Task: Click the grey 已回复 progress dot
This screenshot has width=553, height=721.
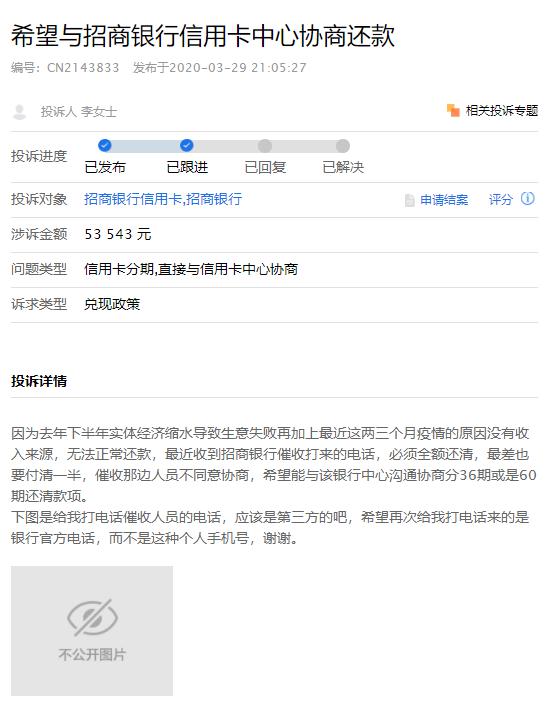Action: pos(265,146)
